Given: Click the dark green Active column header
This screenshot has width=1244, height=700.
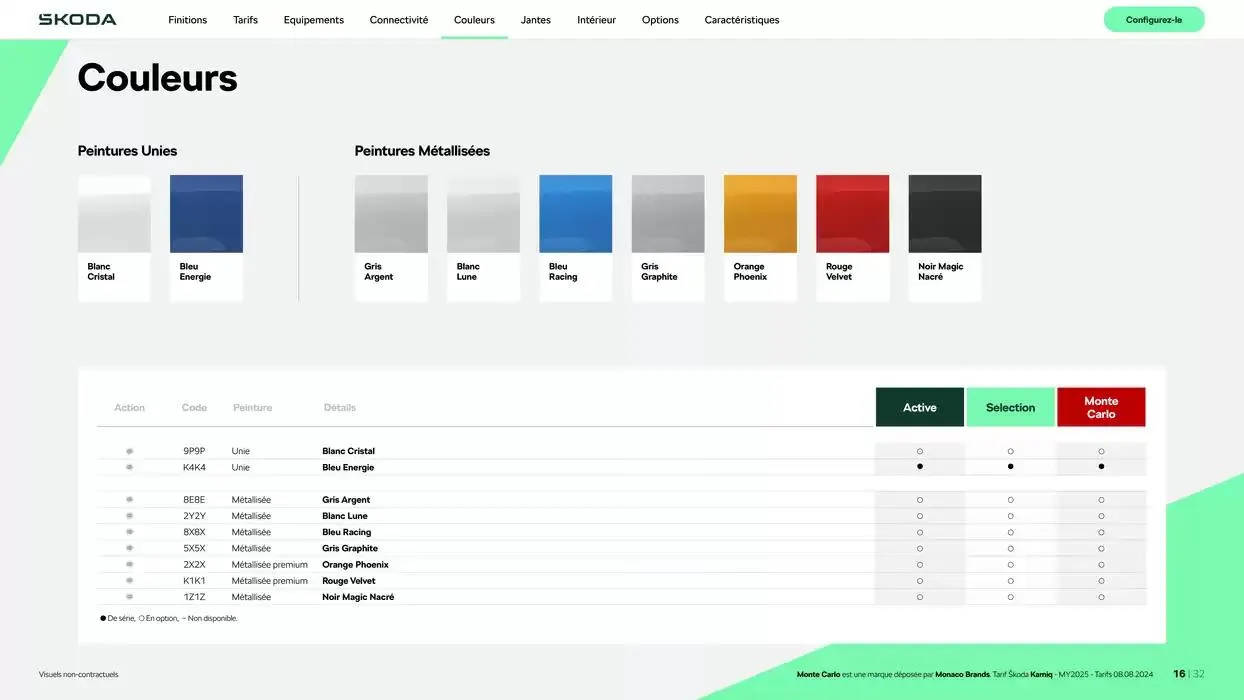Looking at the screenshot, I should coord(920,407).
